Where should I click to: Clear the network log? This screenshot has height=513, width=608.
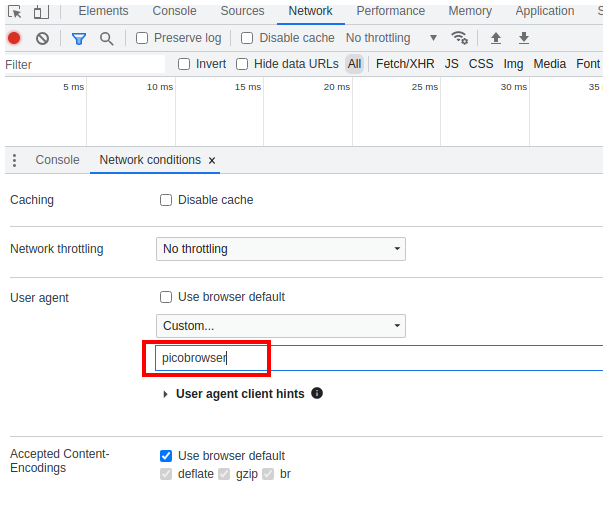42,38
